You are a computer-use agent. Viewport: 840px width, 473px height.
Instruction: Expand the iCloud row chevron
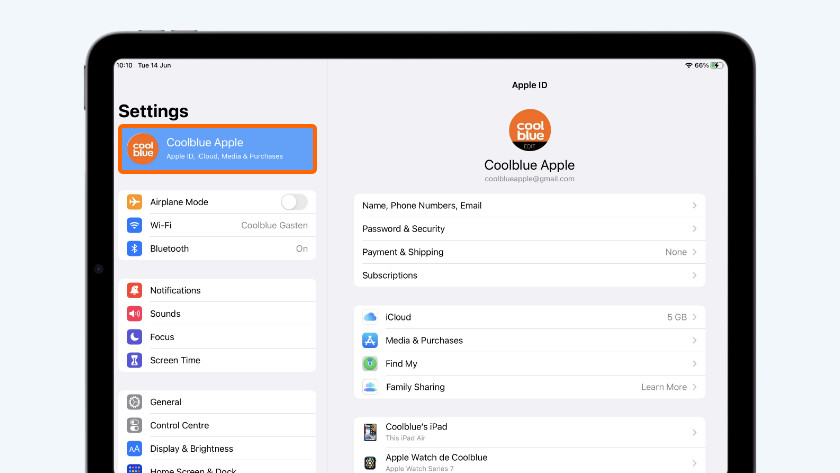click(x=694, y=317)
